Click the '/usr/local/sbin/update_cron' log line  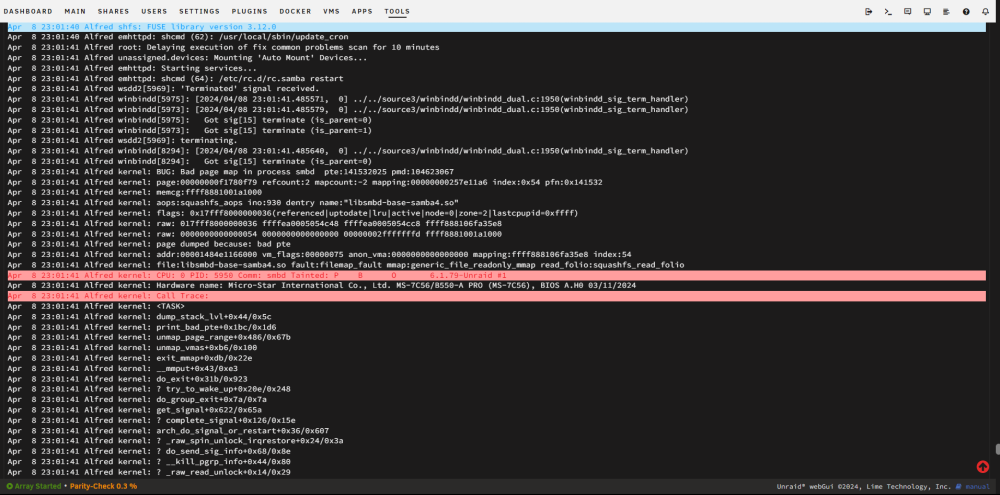pos(178,37)
